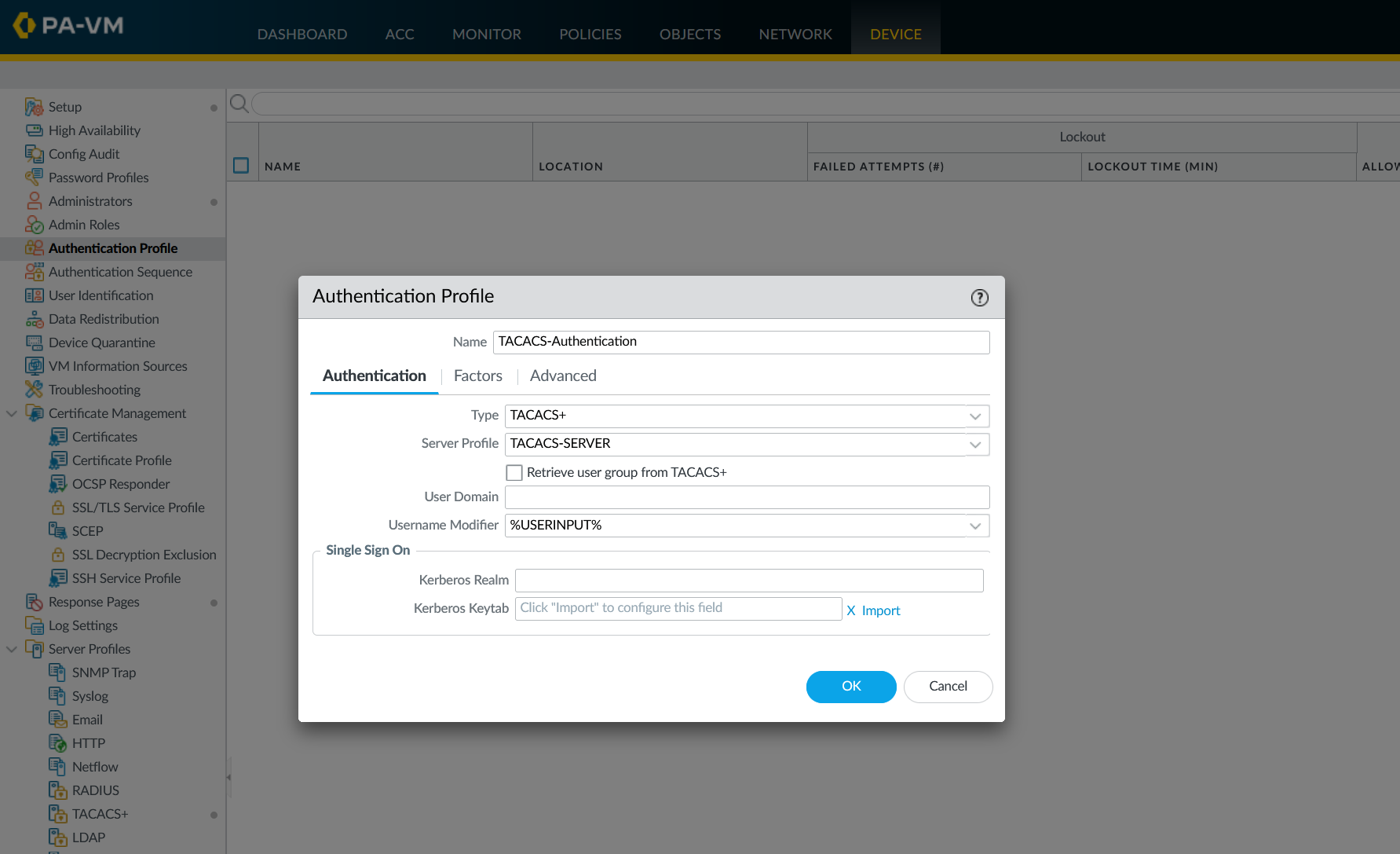
Task: Click the User Identification icon
Action: point(34,295)
